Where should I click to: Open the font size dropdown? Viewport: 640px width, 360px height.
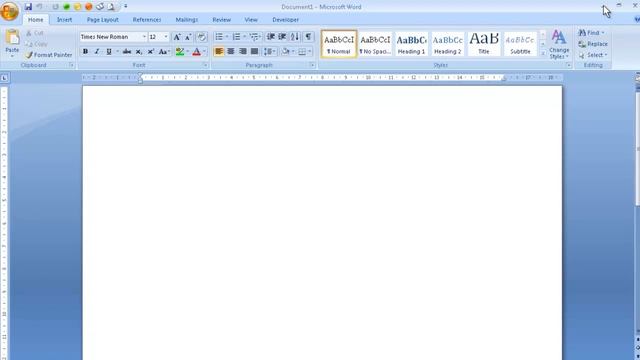[166, 37]
